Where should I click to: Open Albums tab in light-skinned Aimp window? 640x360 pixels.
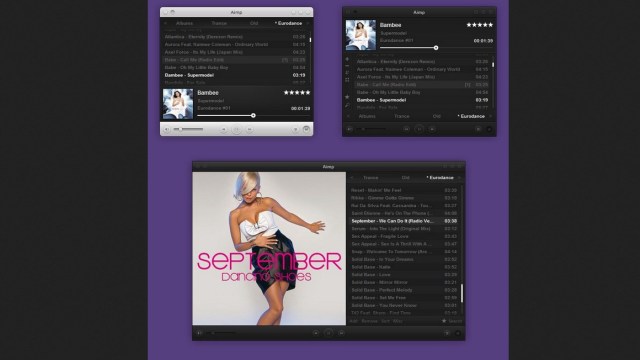pyautogui.click(x=184, y=23)
